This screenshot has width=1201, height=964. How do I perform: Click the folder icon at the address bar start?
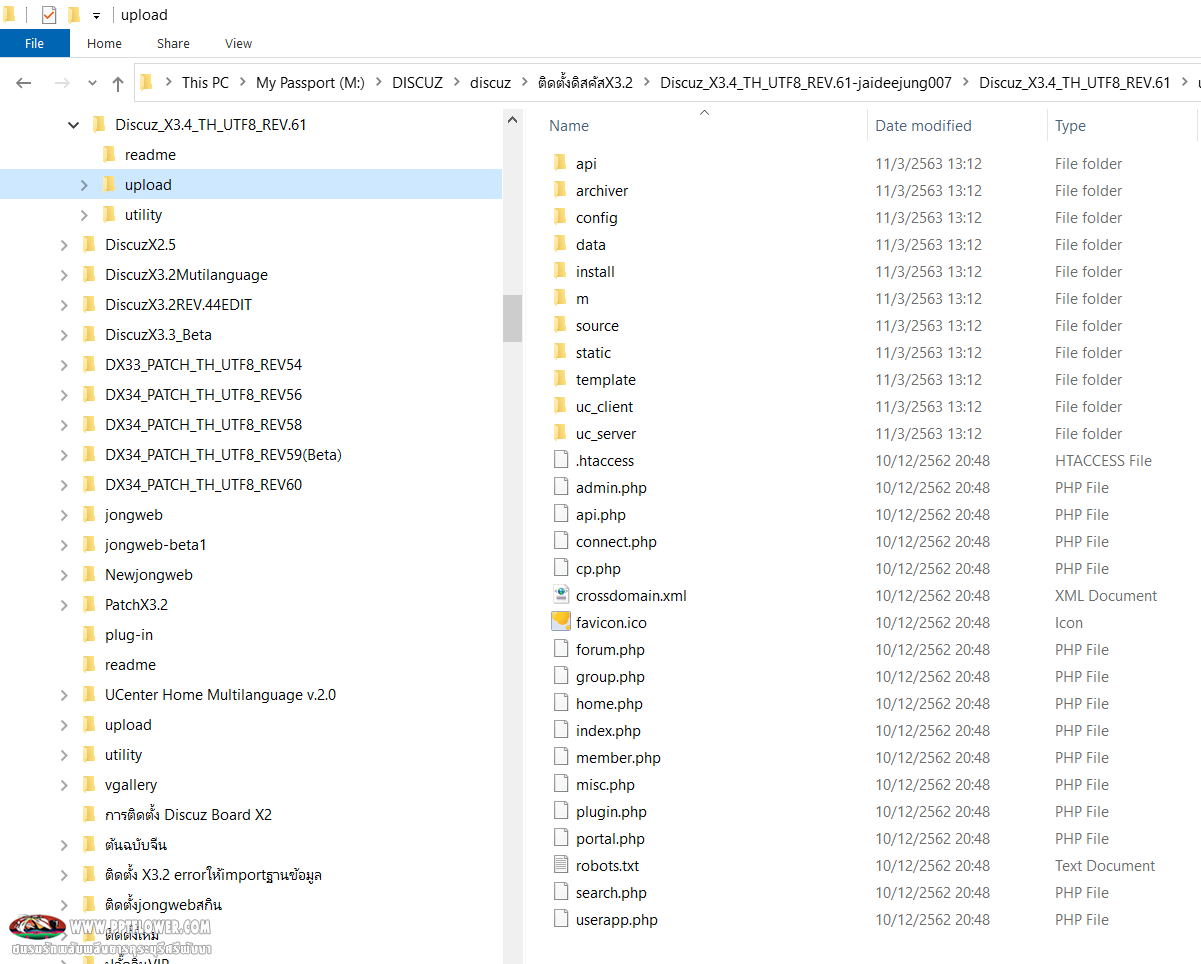click(x=147, y=82)
